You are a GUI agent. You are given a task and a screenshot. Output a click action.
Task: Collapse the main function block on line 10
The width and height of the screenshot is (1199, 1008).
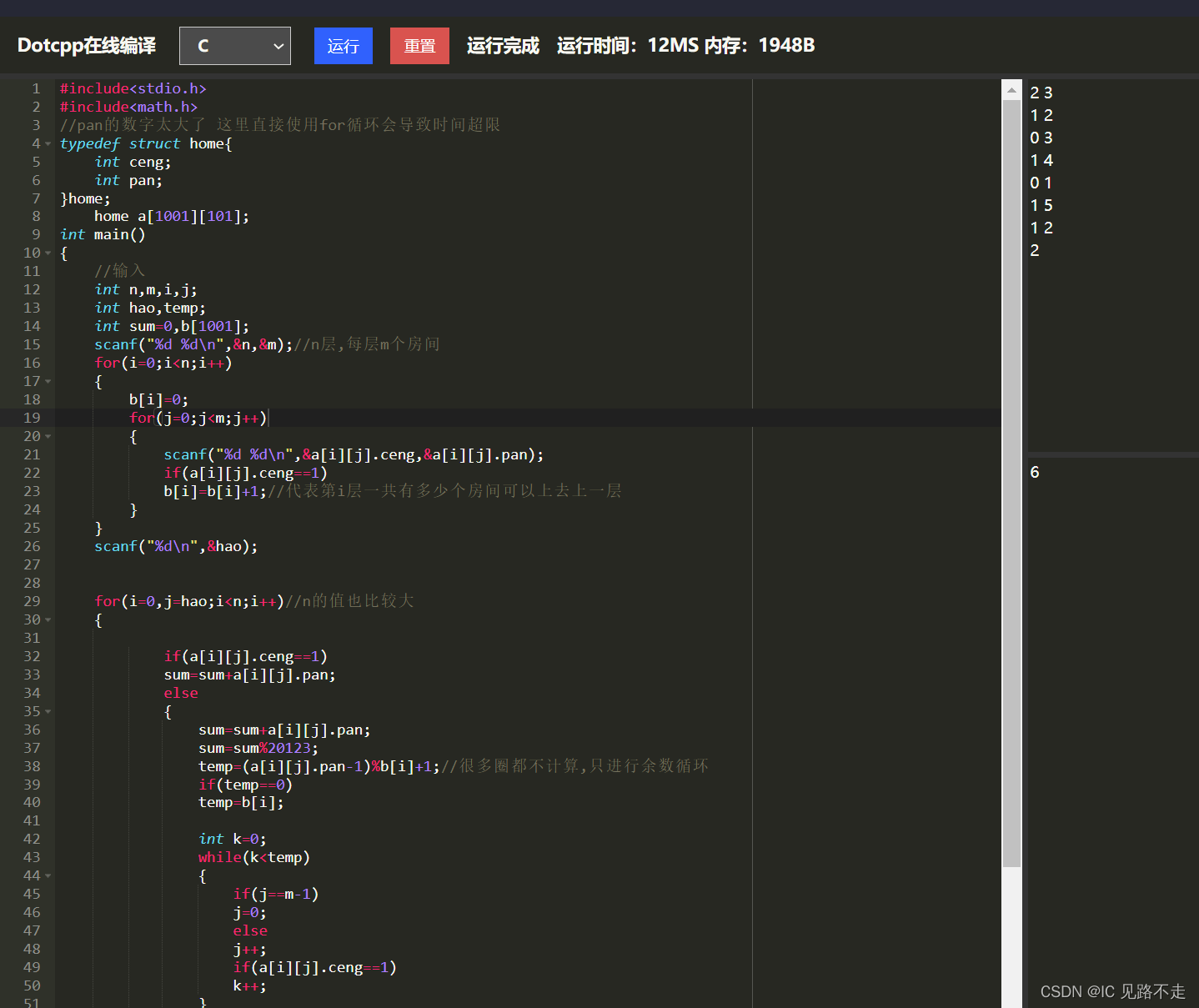(48, 253)
